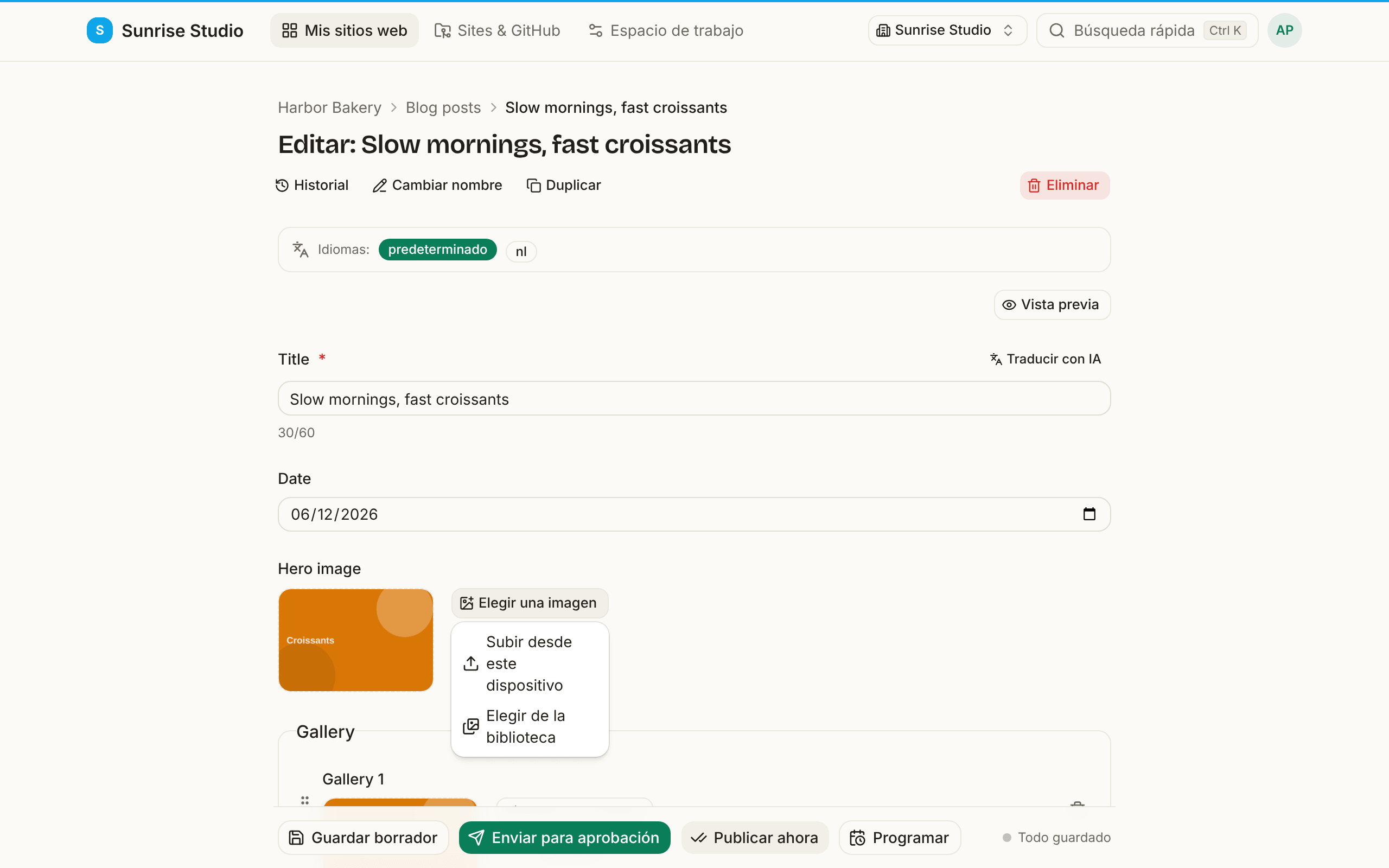Choose Subir desde este dispositivo option
1389x868 pixels.
(x=529, y=663)
